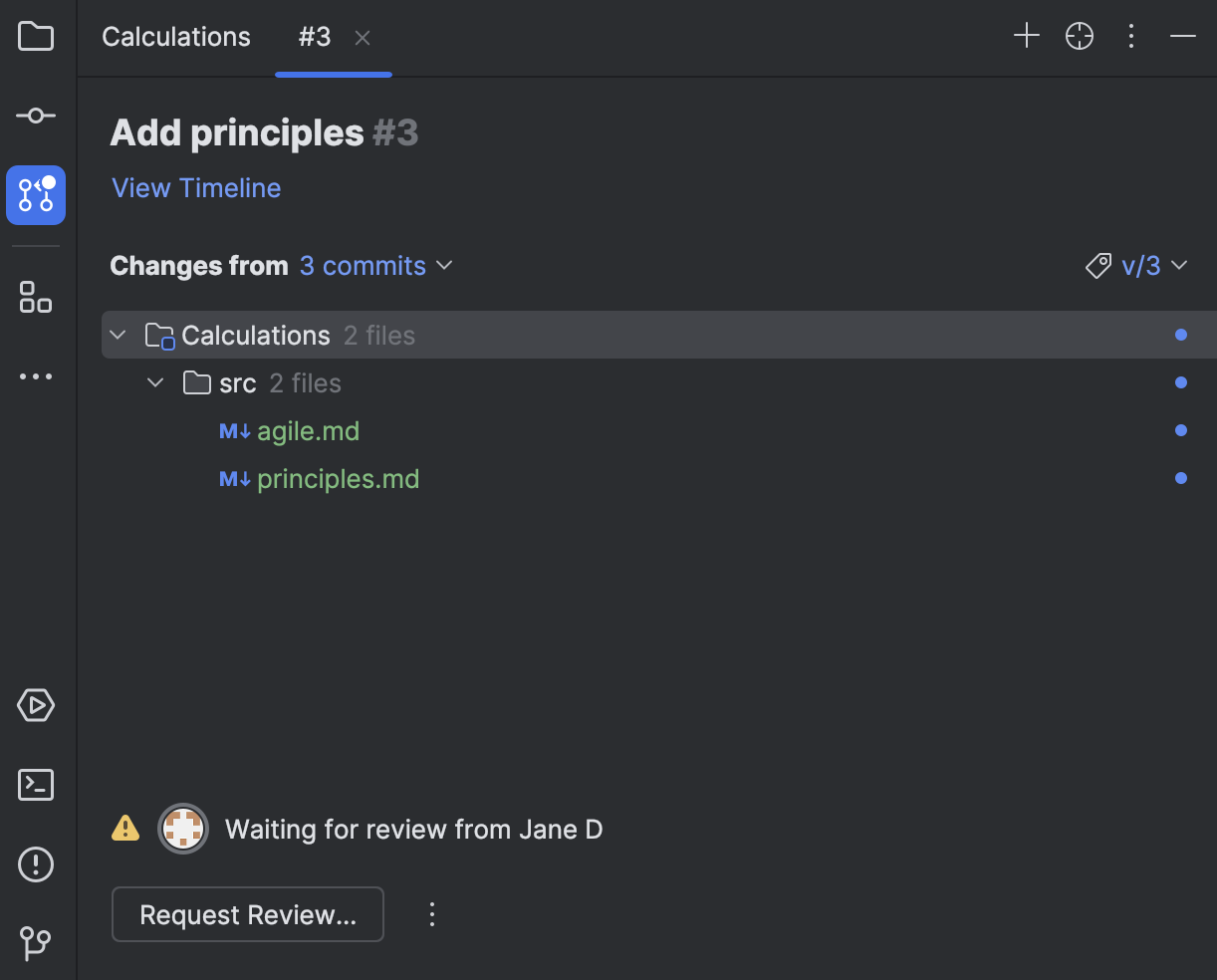Open the Project tool window folder icon
This screenshot has width=1217, height=980.
(x=36, y=36)
